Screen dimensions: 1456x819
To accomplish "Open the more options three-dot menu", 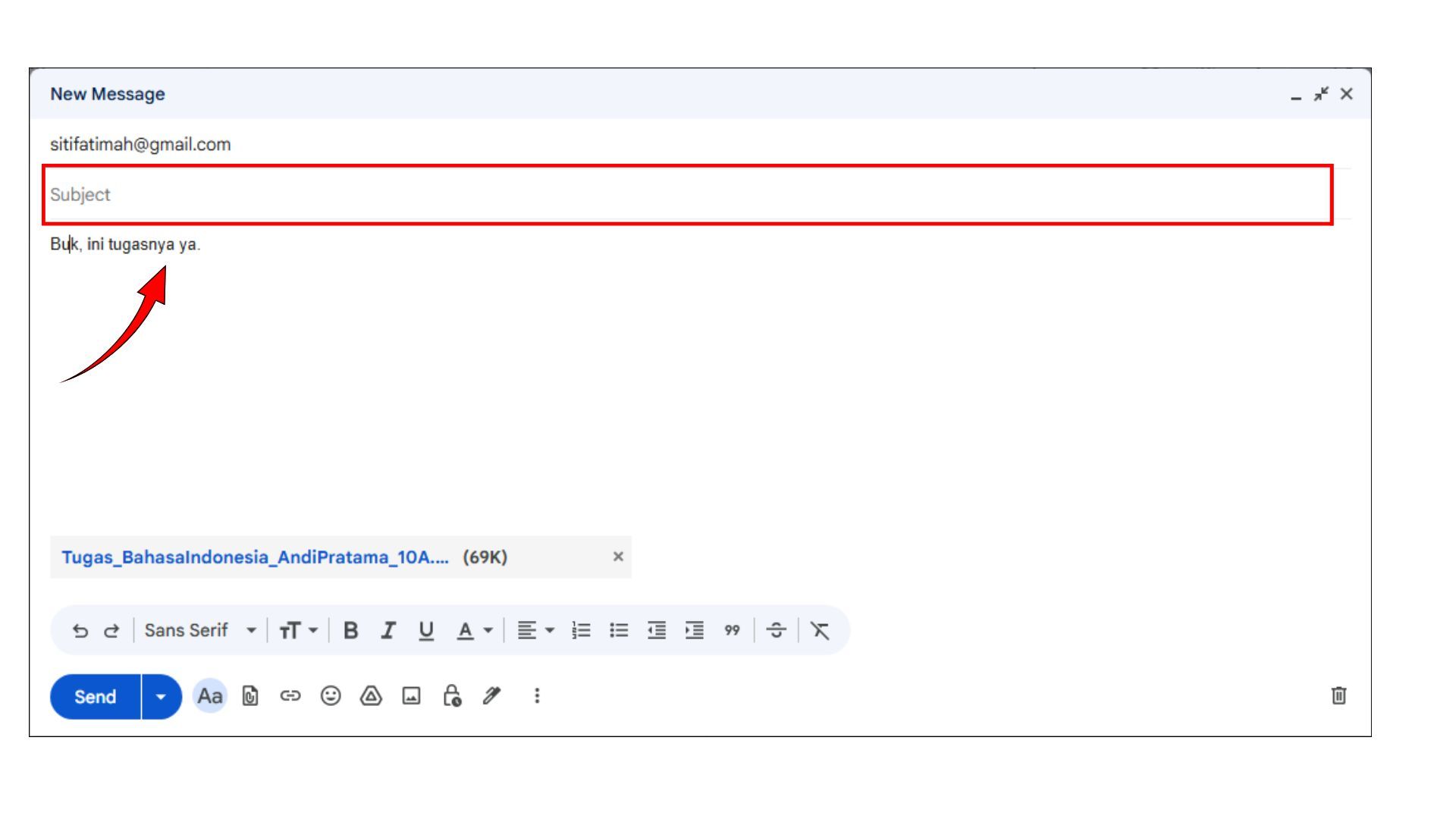I will pos(537,696).
